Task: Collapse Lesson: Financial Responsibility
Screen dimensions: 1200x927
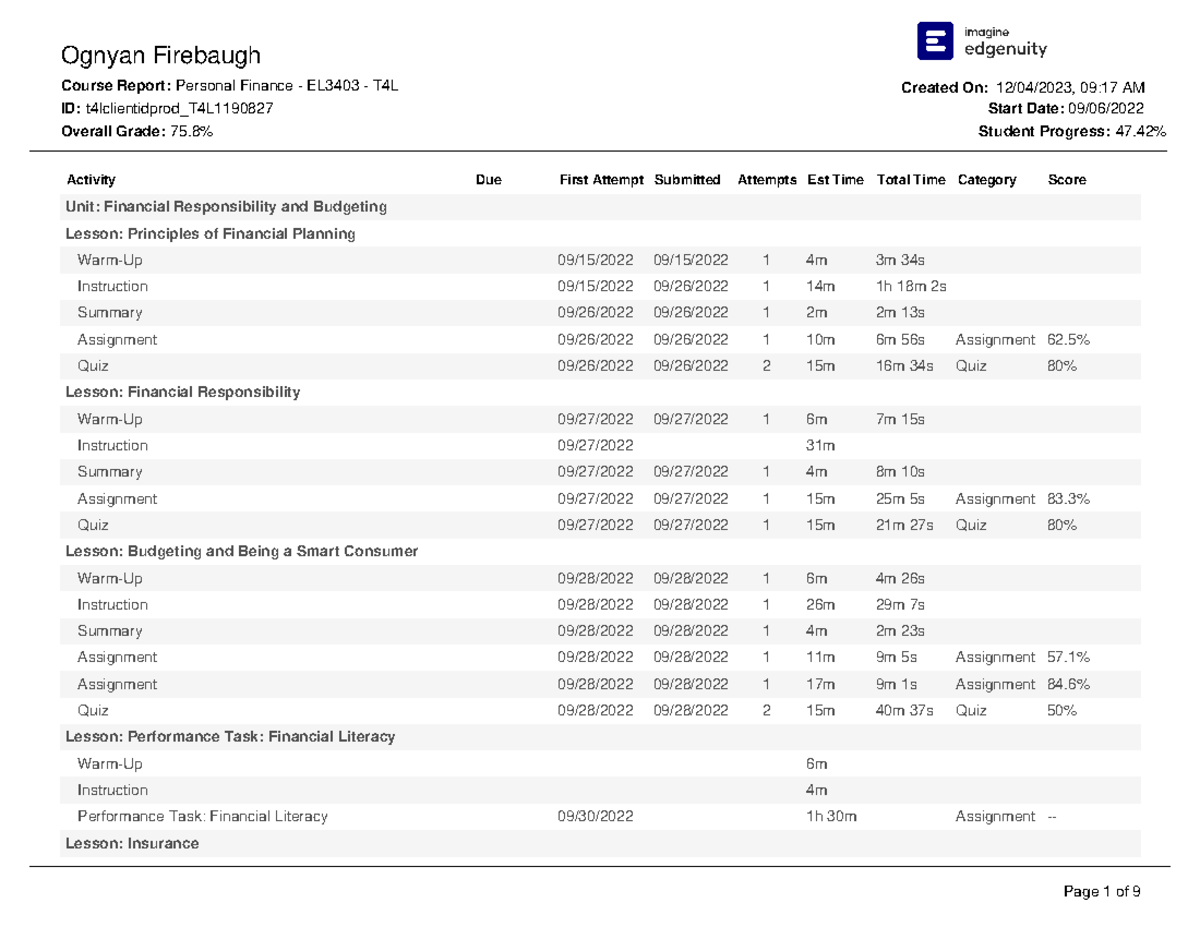Action: click(x=183, y=392)
